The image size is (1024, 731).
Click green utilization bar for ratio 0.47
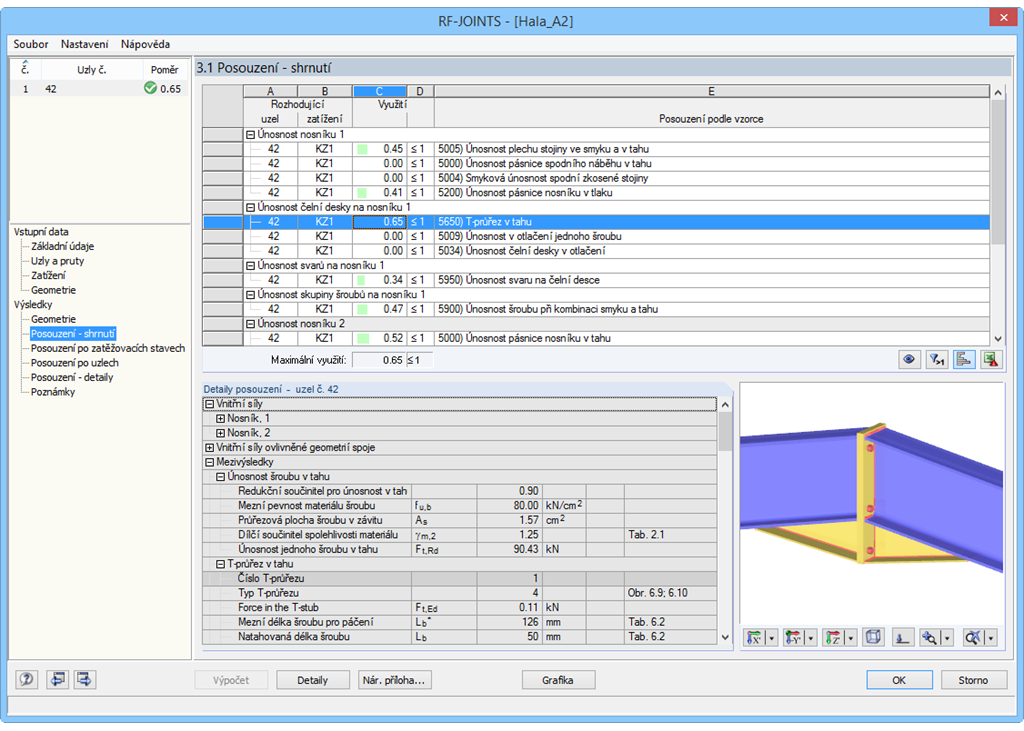point(362,309)
